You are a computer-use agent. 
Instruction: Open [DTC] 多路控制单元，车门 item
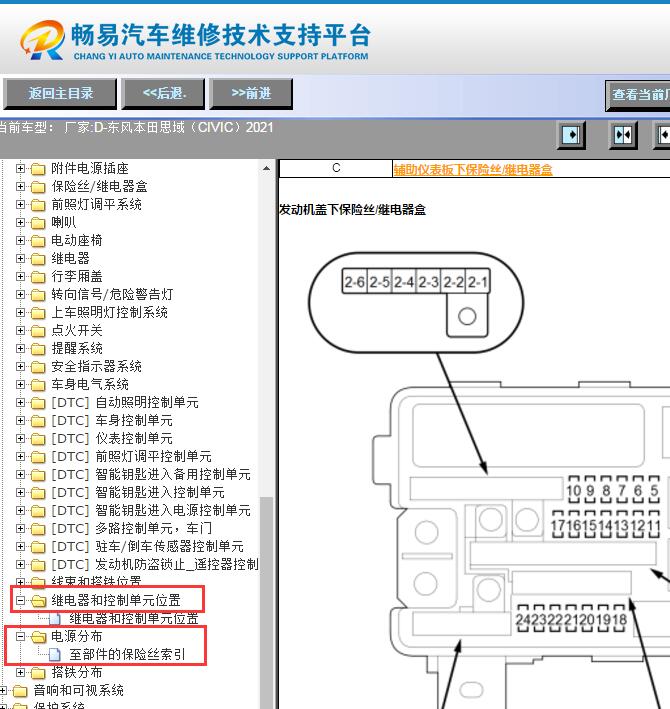(131, 529)
